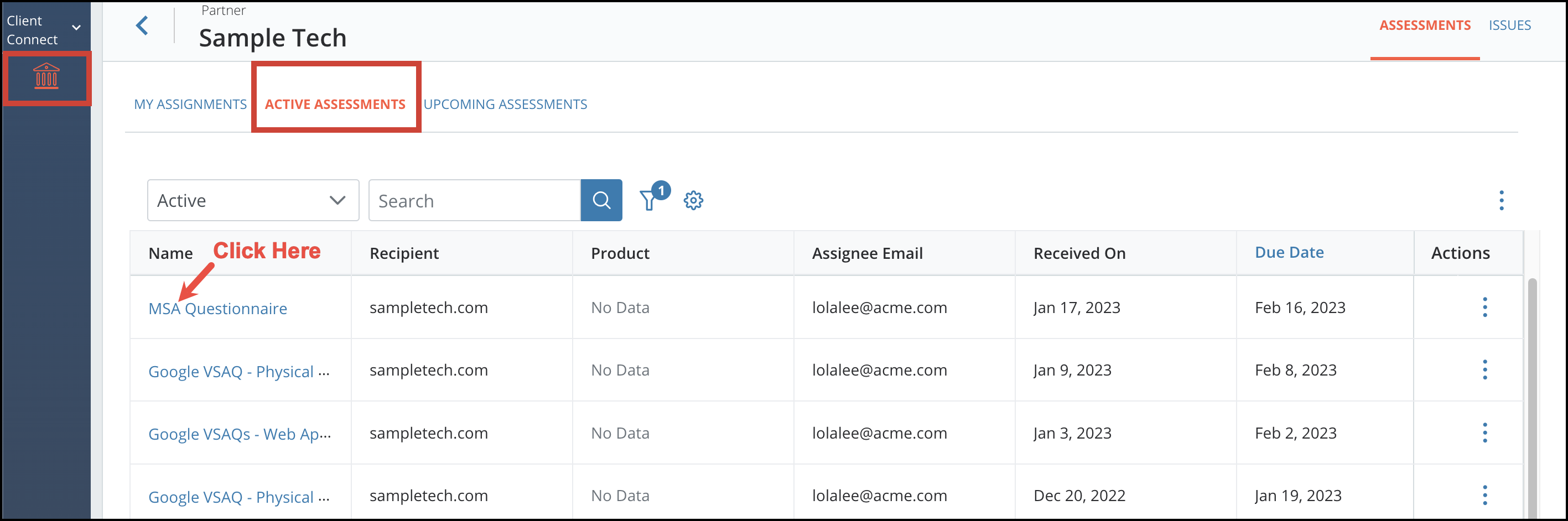Click the Received On column header
Screen dimensions: 1568x521
pyautogui.click(x=1079, y=253)
